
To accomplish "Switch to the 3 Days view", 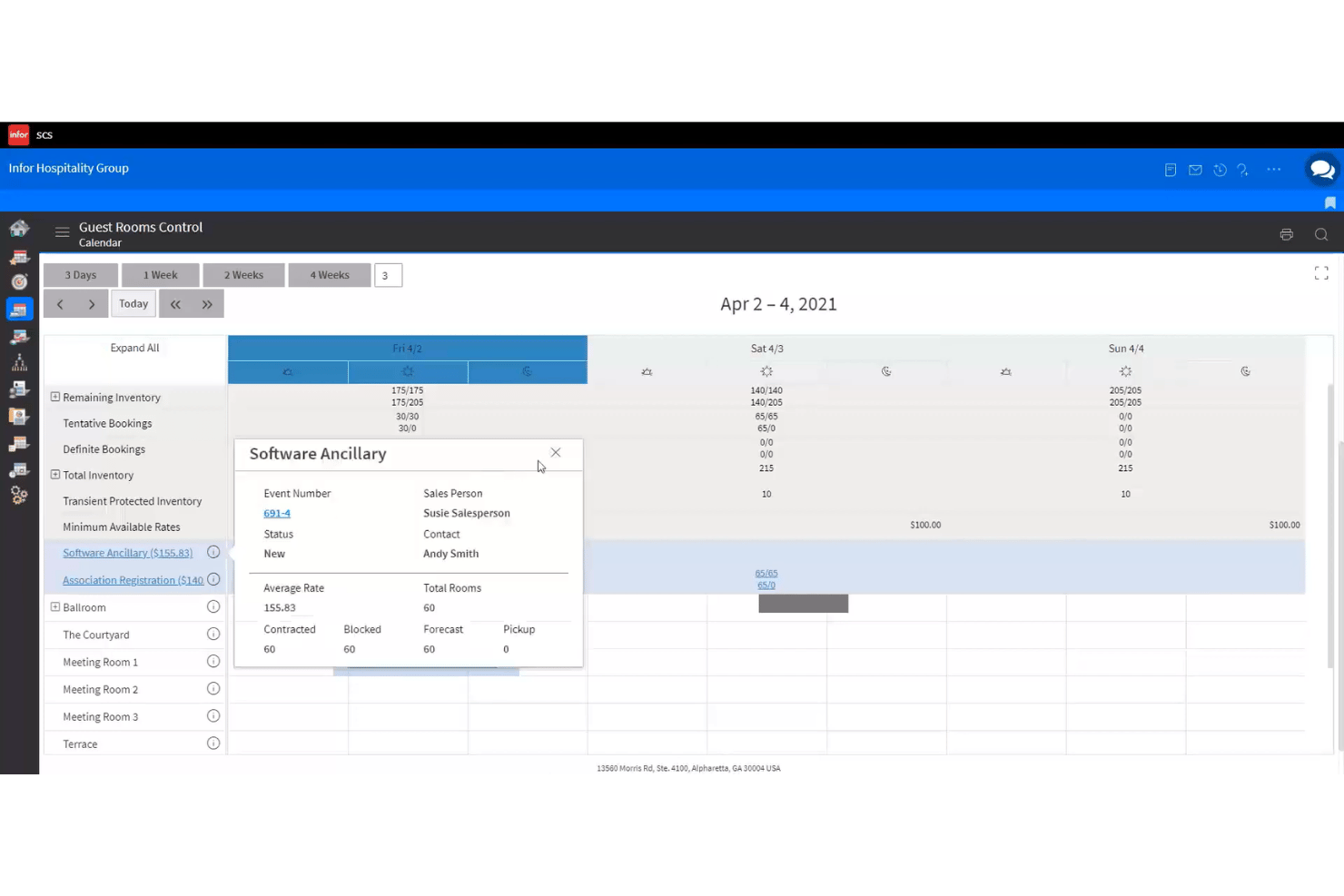I will [x=81, y=275].
